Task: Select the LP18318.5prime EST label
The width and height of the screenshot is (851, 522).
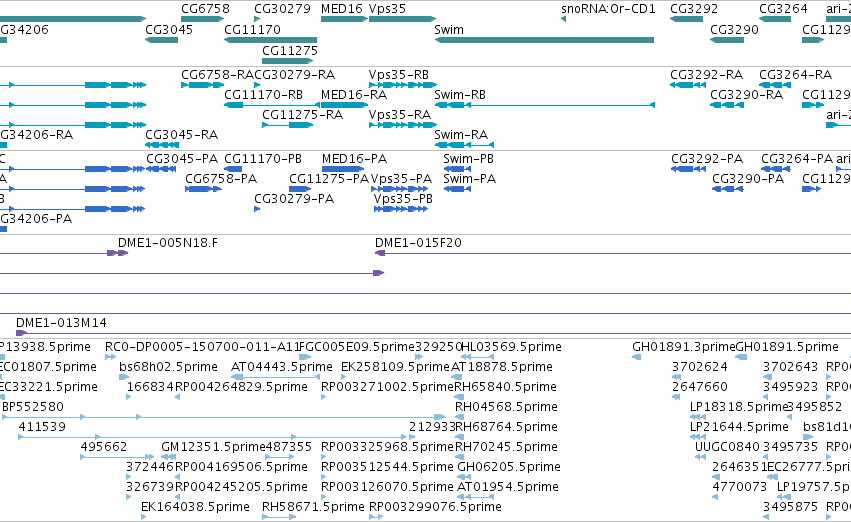Action: [738, 406]
